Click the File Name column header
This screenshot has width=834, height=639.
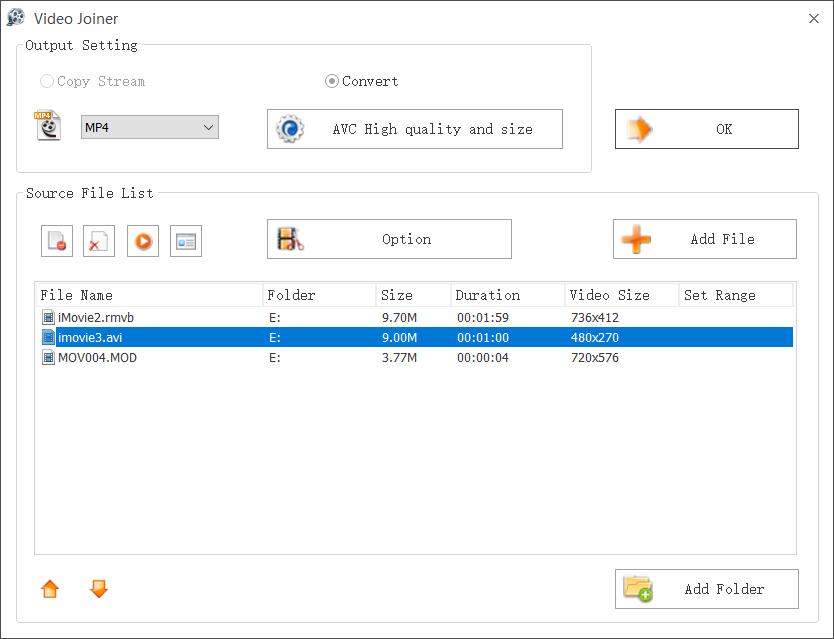pos(148,295)
